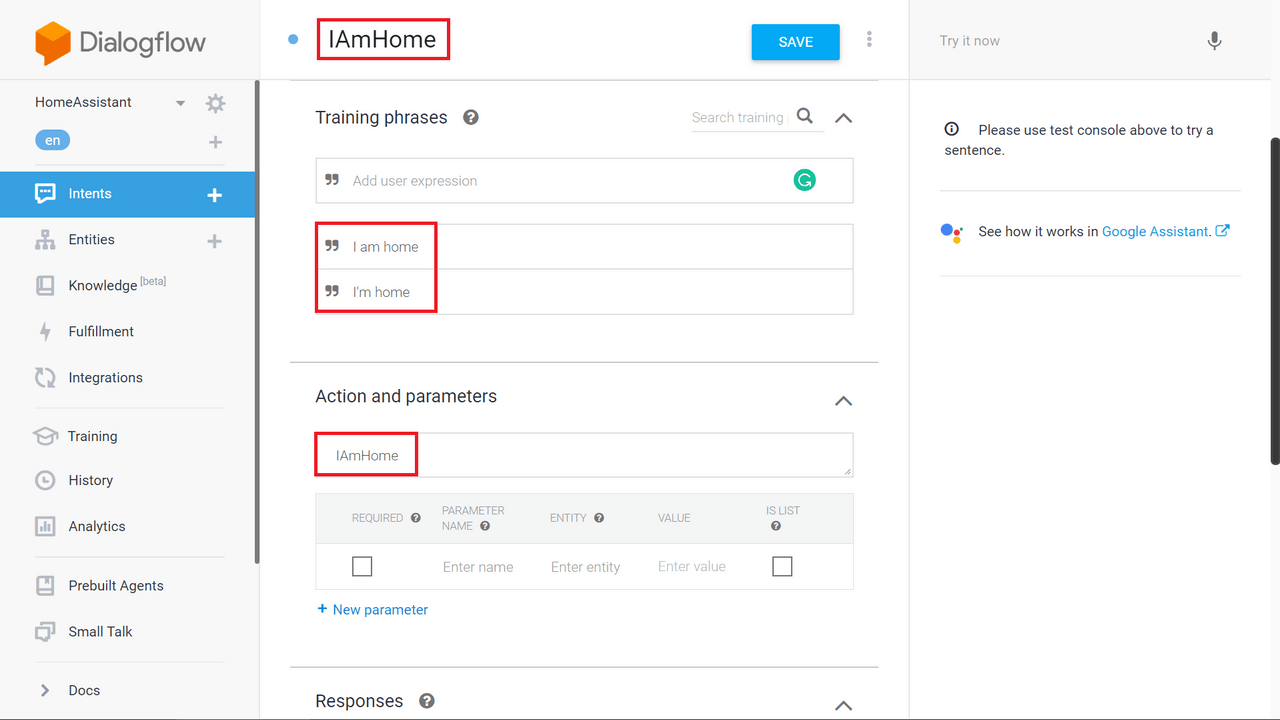Click the History clock icon

click(x=45, y=481)
